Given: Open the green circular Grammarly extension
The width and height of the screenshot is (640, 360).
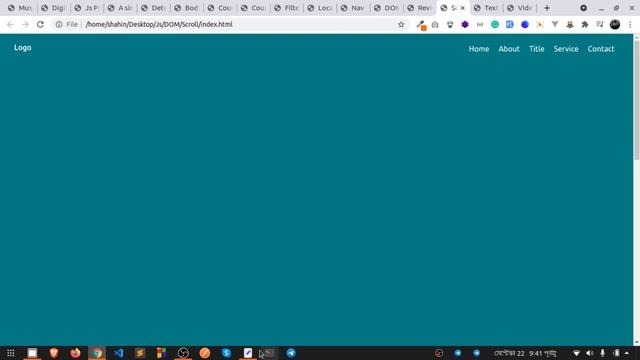Looking at the screenshot, I should [x=495, y=24].
